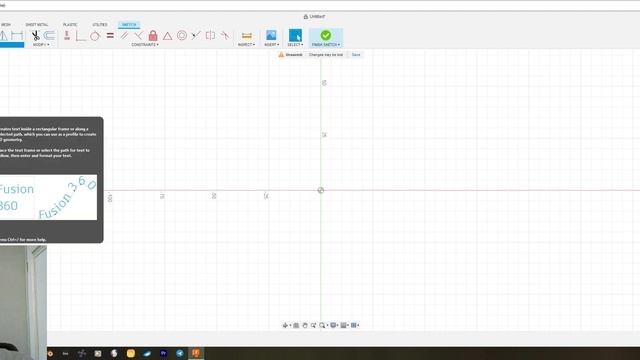Apply the Parallel constraint
The height and width of the screenshot is (360, 640).
tap(124, 36)
